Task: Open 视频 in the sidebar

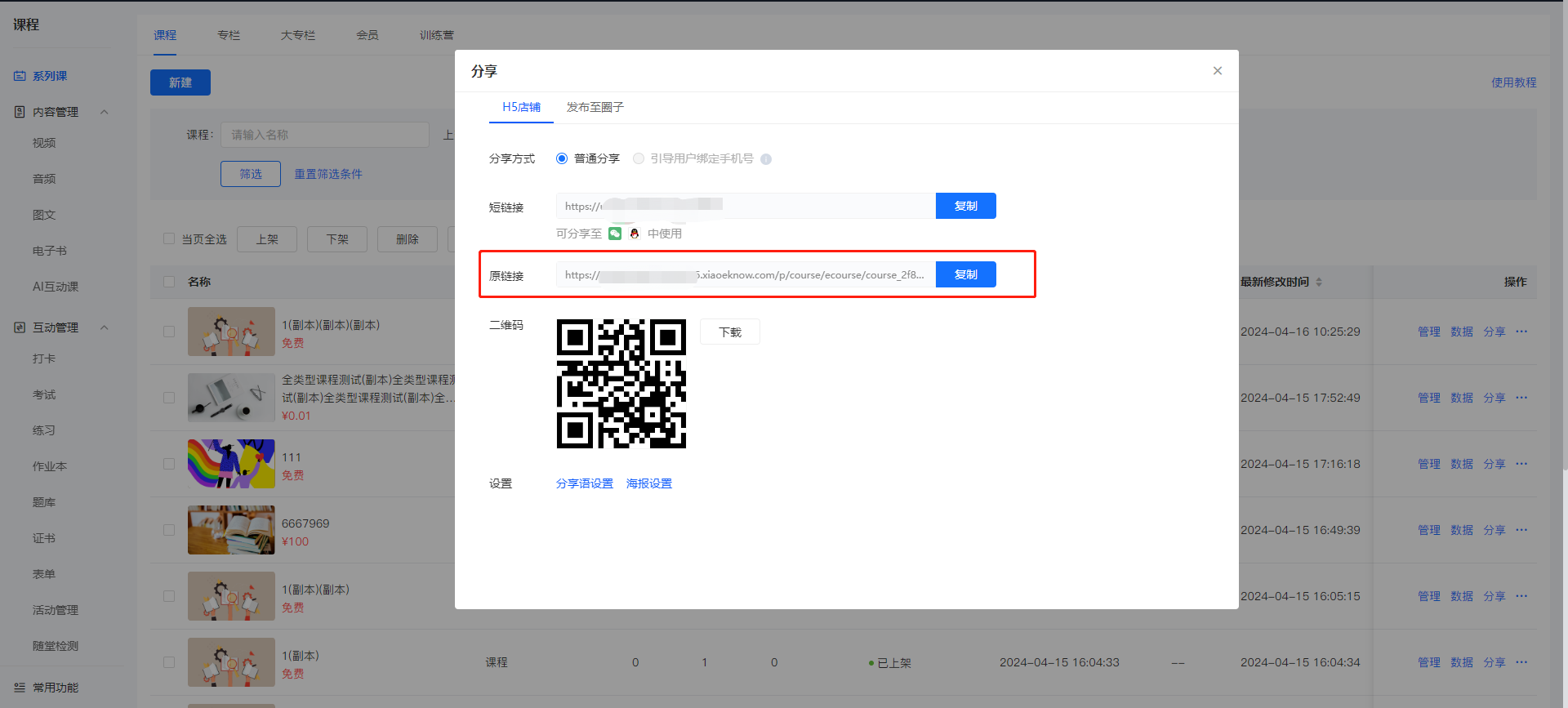Action: pyautogui.click(x=44, y=143)
